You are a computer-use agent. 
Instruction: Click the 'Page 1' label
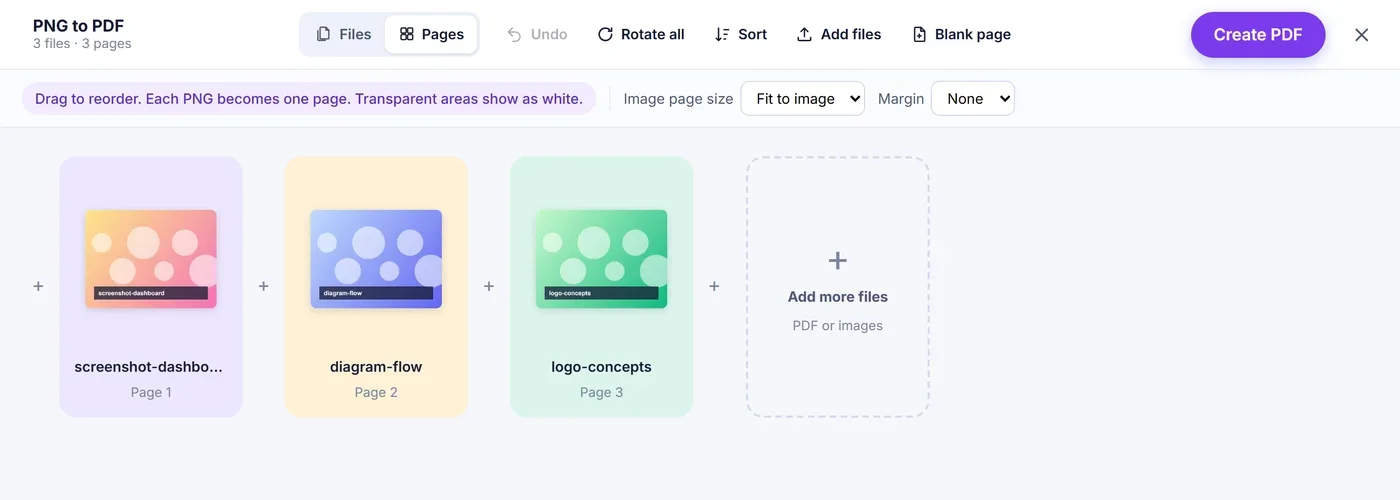tap(151, 392)
